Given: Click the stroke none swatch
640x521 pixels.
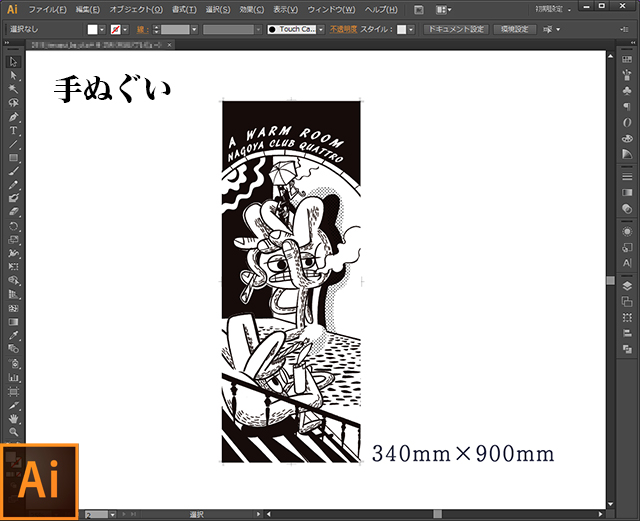Looking at the screenshot, I should [116, 29].
